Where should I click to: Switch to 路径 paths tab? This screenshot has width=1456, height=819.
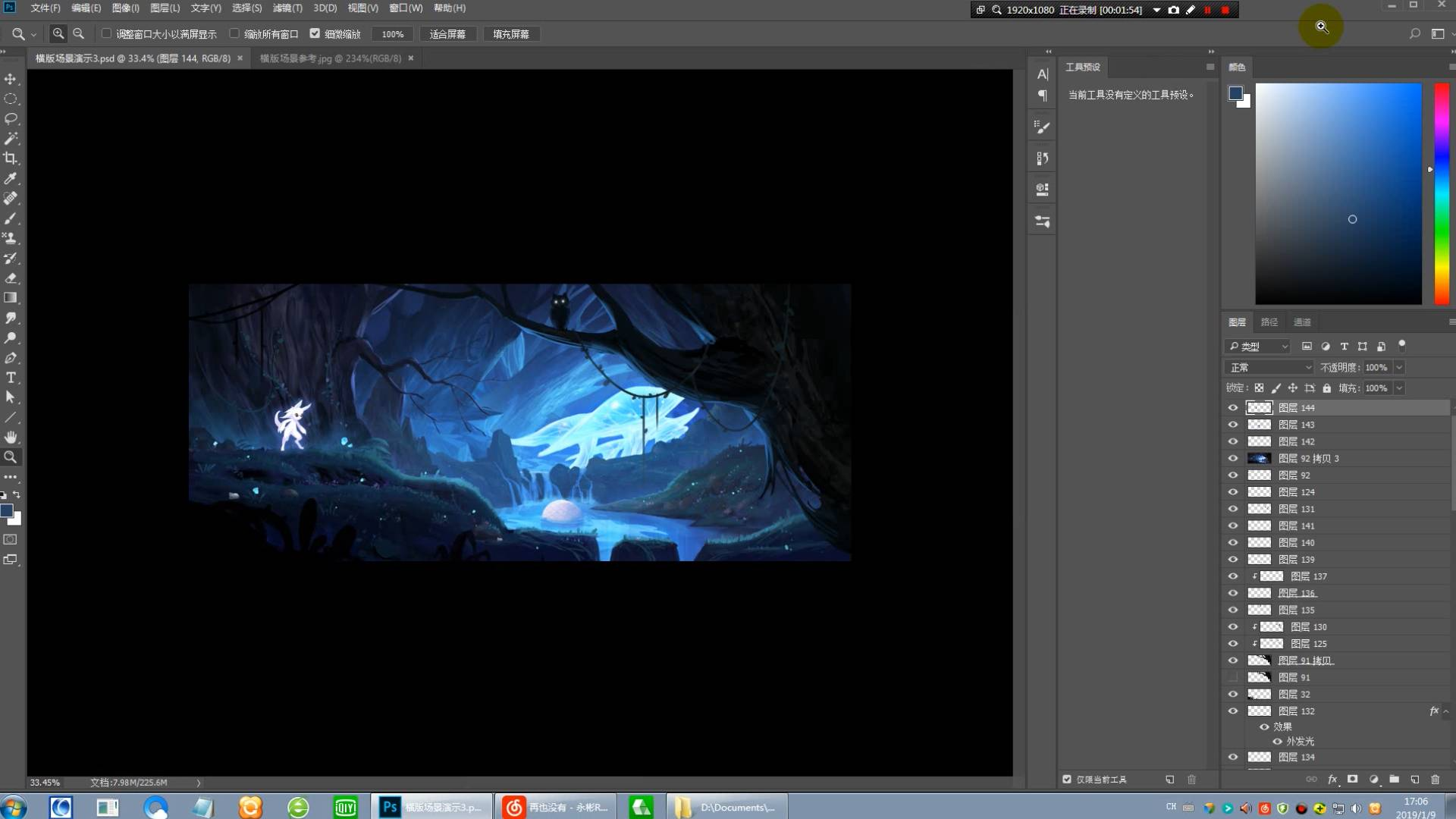click(x=1269, y=322)
